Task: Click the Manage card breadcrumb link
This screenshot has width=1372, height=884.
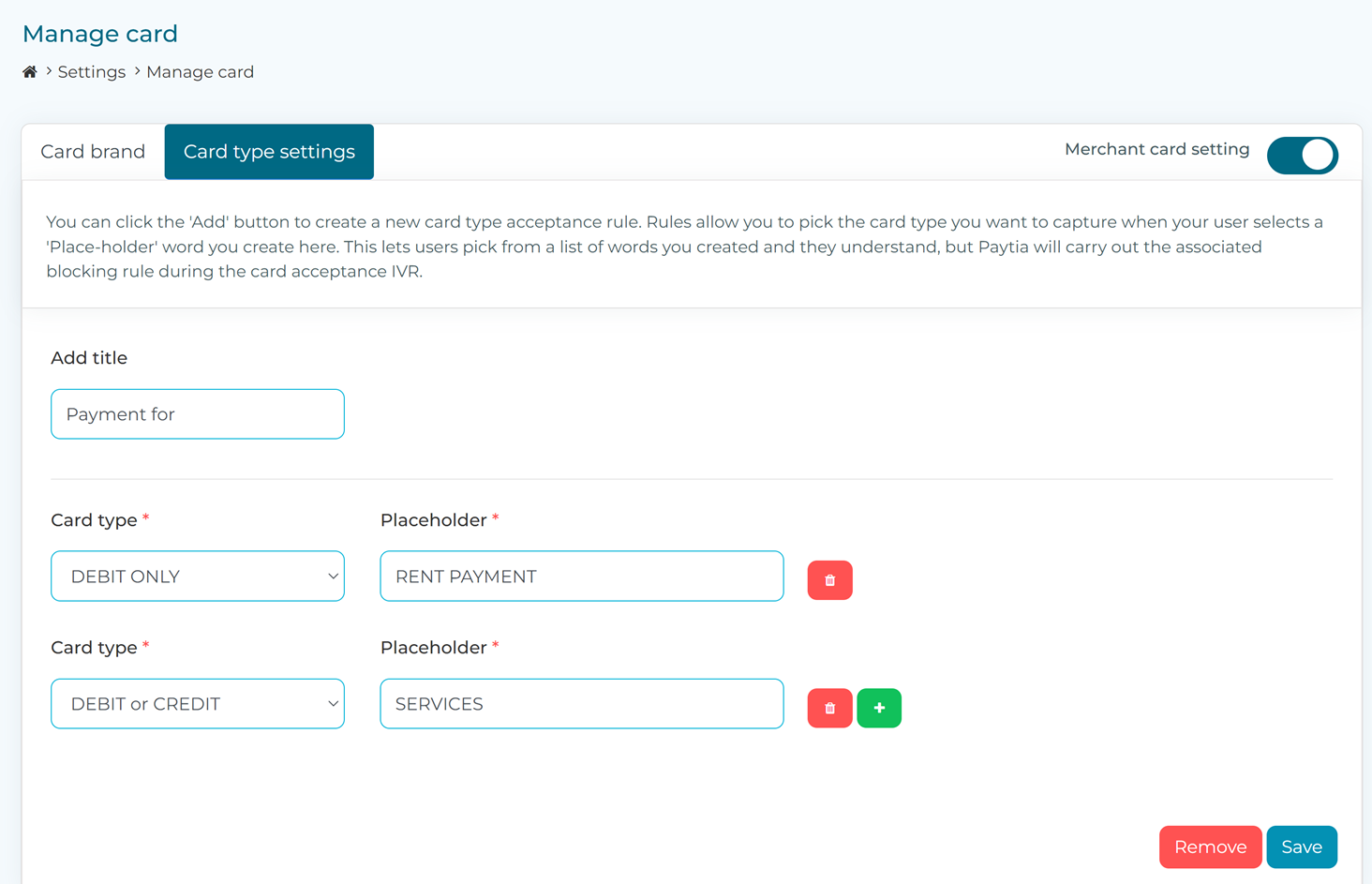Action: click(200, 71)
